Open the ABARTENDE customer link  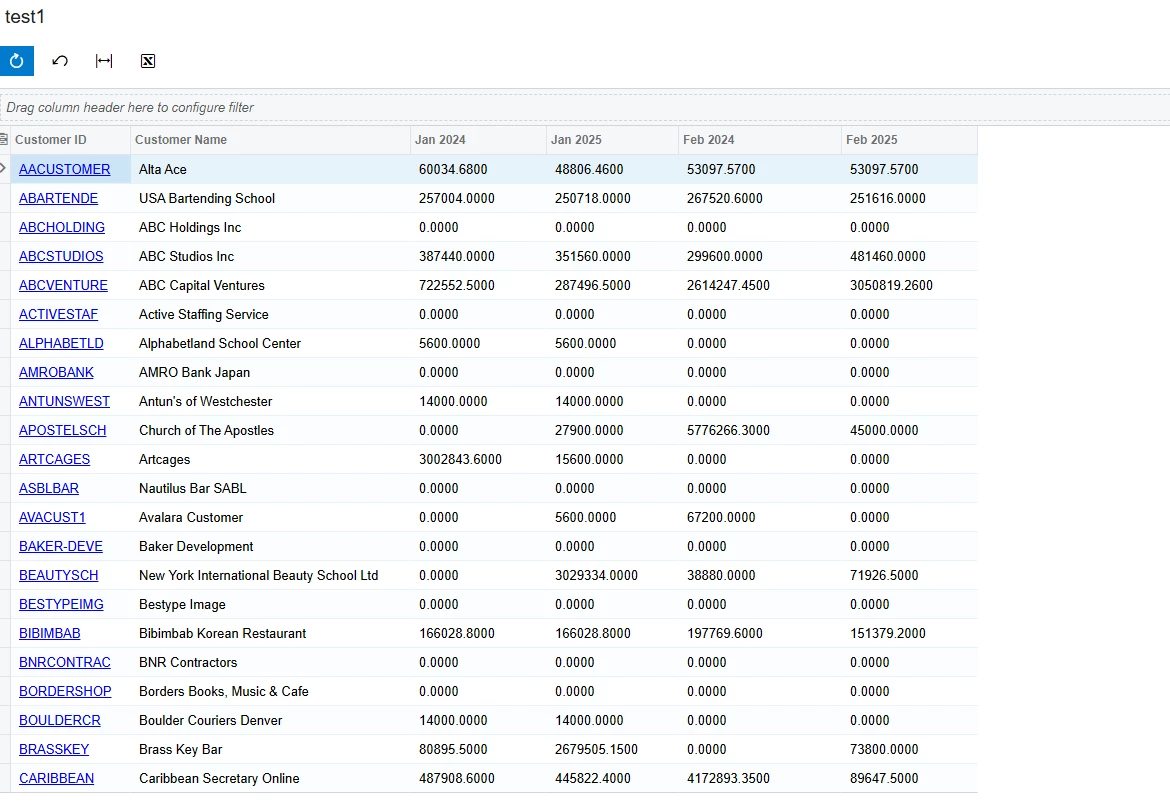[58, 198]
